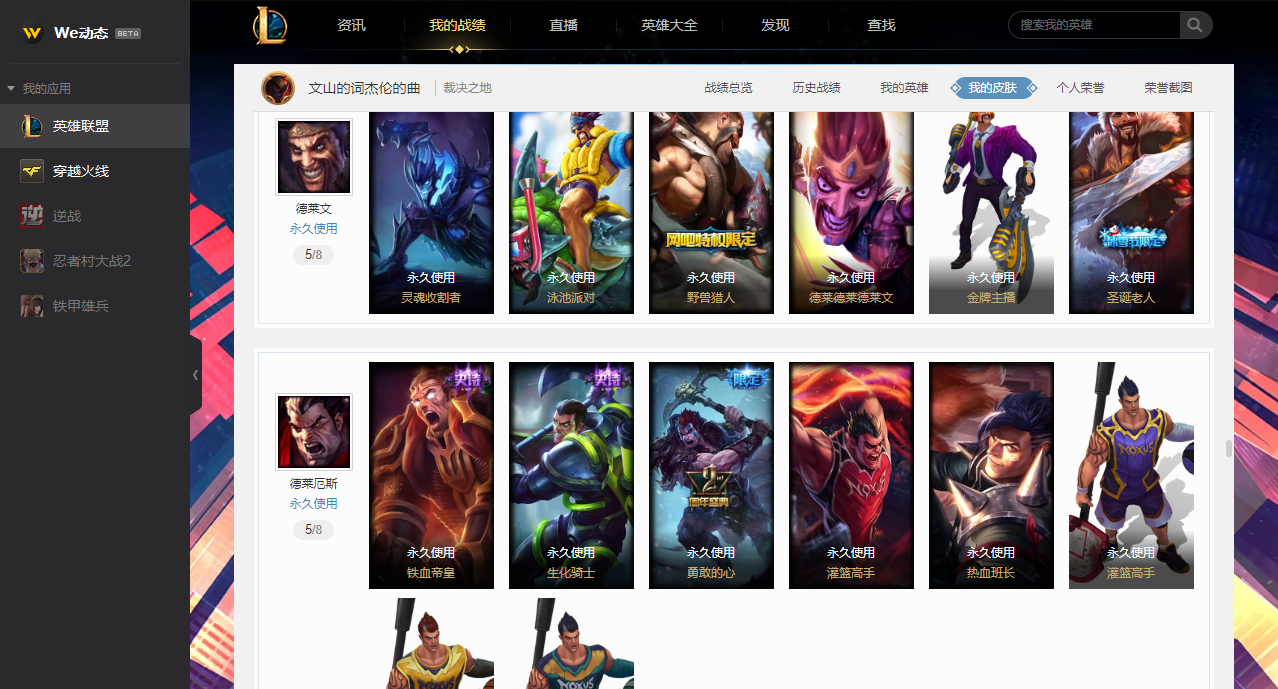Image resolution: width=1278 pixels, height=689 pixels.
Task: Click the vertical page scrollbar thumb
Action: 1229,448
